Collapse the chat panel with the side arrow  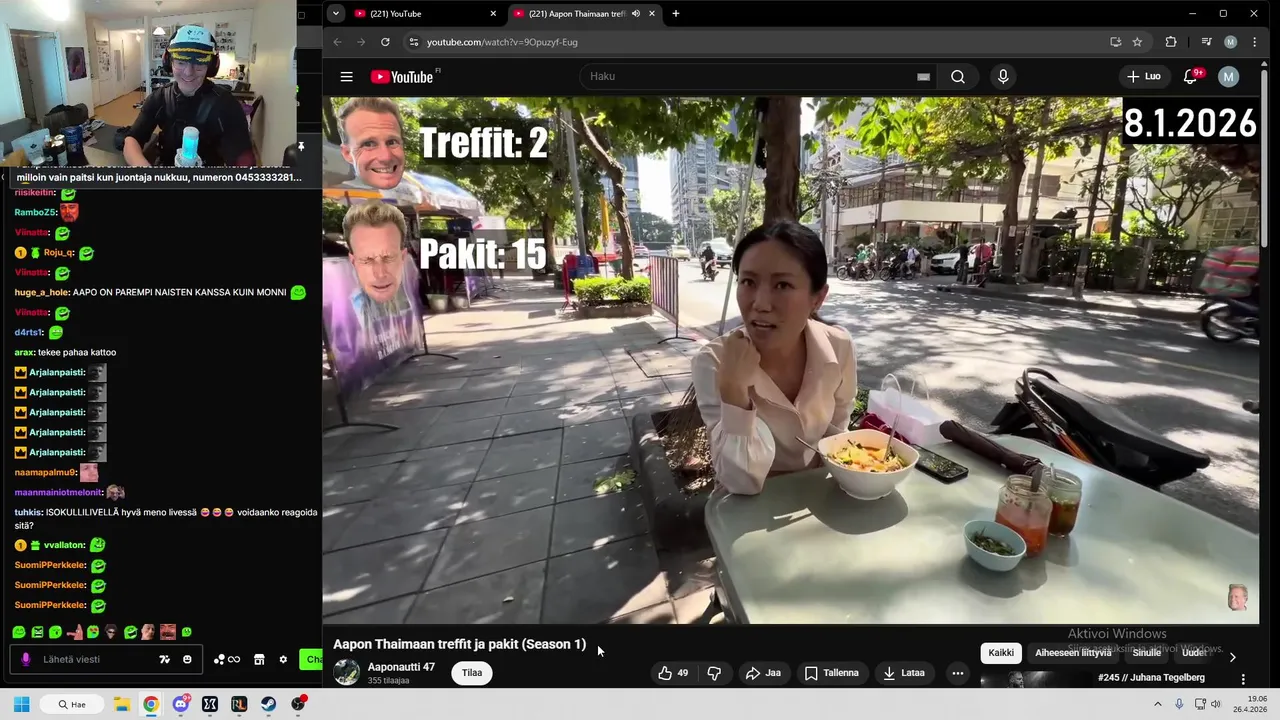(3, 177)
